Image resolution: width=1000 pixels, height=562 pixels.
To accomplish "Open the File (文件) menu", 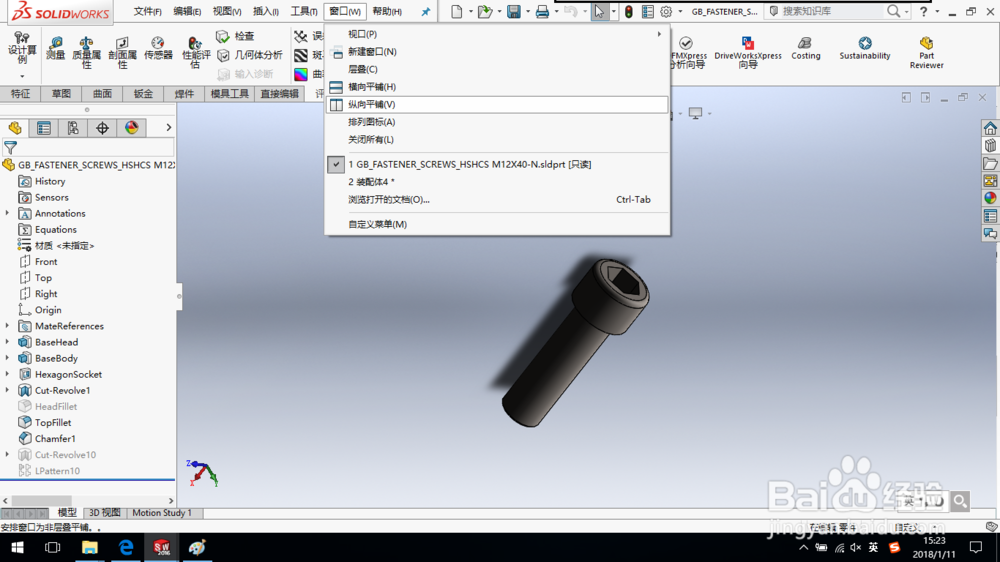I will (x=147, y=11).
